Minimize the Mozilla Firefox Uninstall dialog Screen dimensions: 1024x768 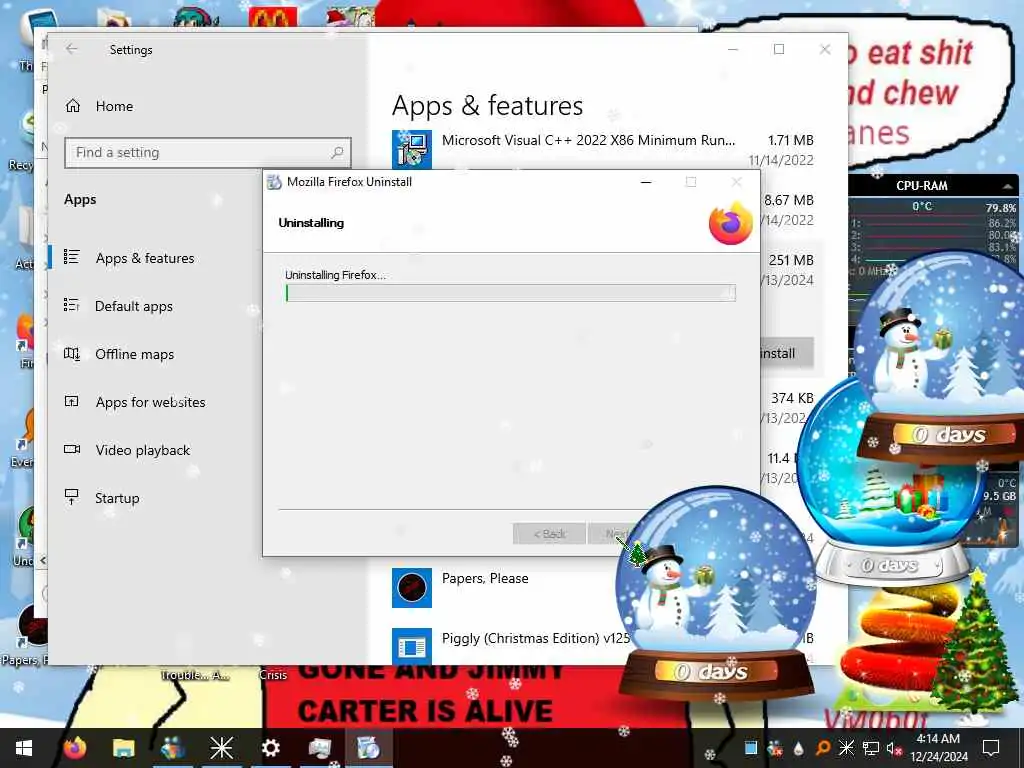pos(646,182)
